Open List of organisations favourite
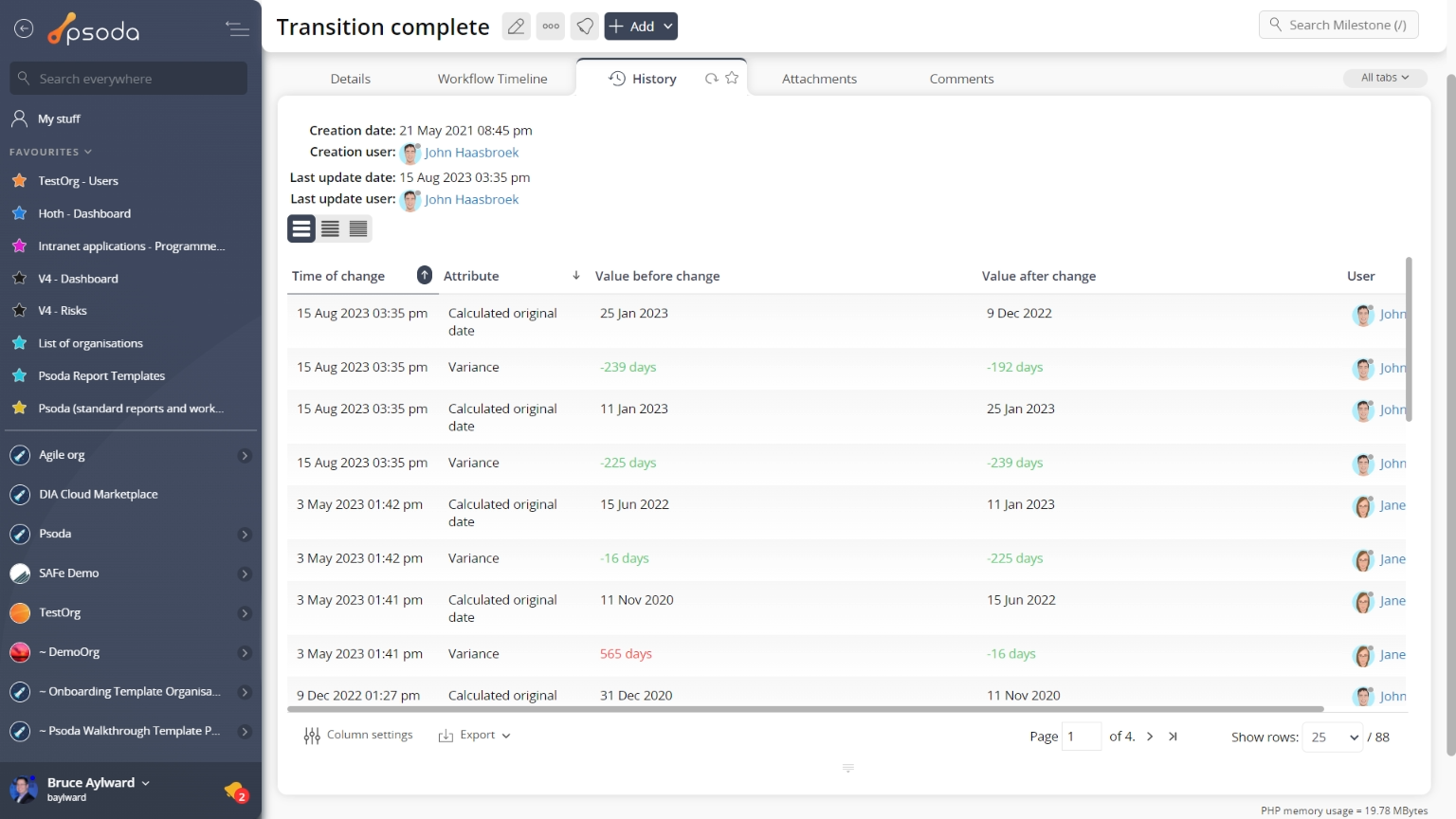Viewport: 1456px width, 819px height. pyautogui.click(x=90, y=343)
